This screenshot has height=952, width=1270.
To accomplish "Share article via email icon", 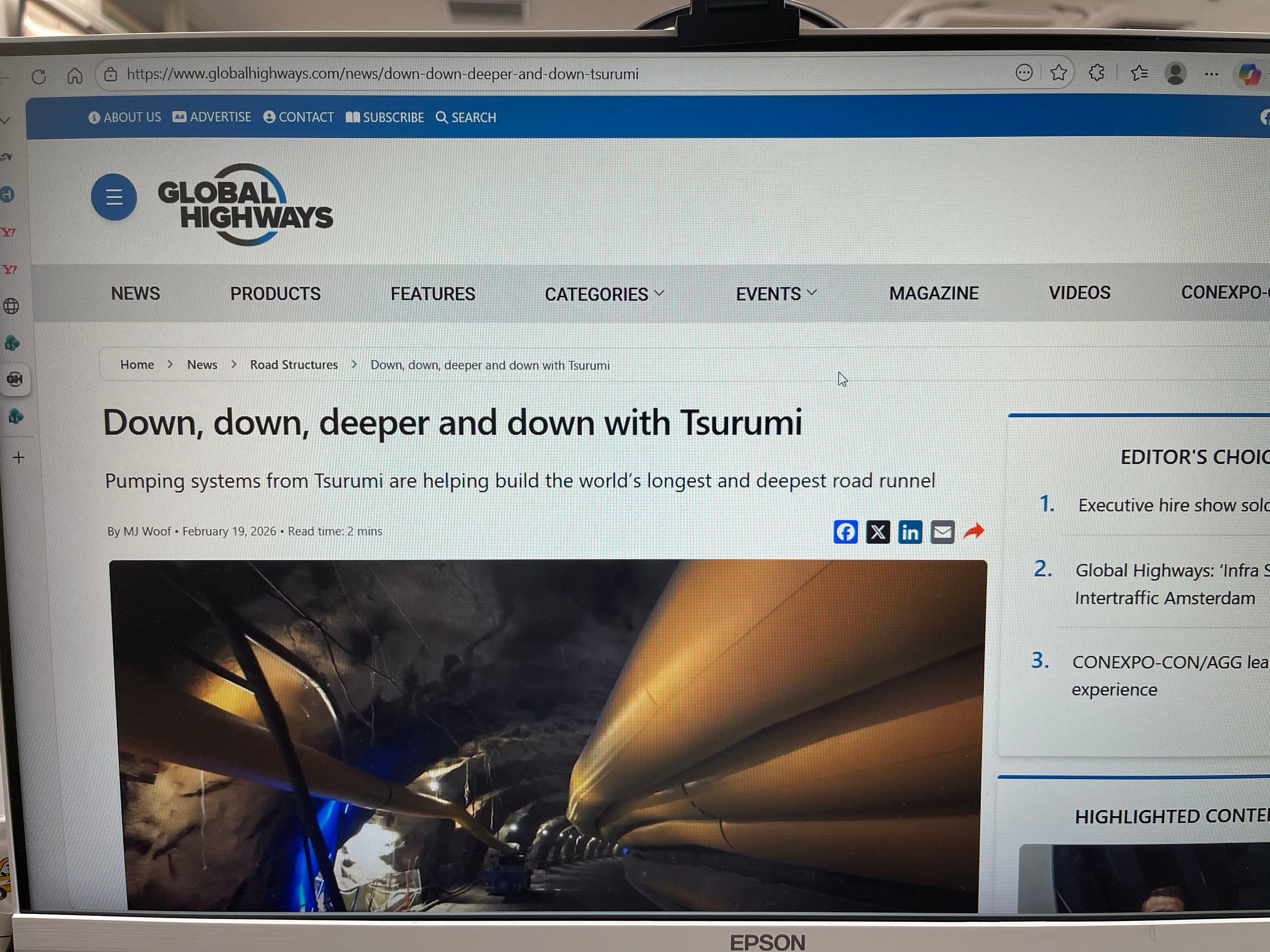I will coord(942,532).
